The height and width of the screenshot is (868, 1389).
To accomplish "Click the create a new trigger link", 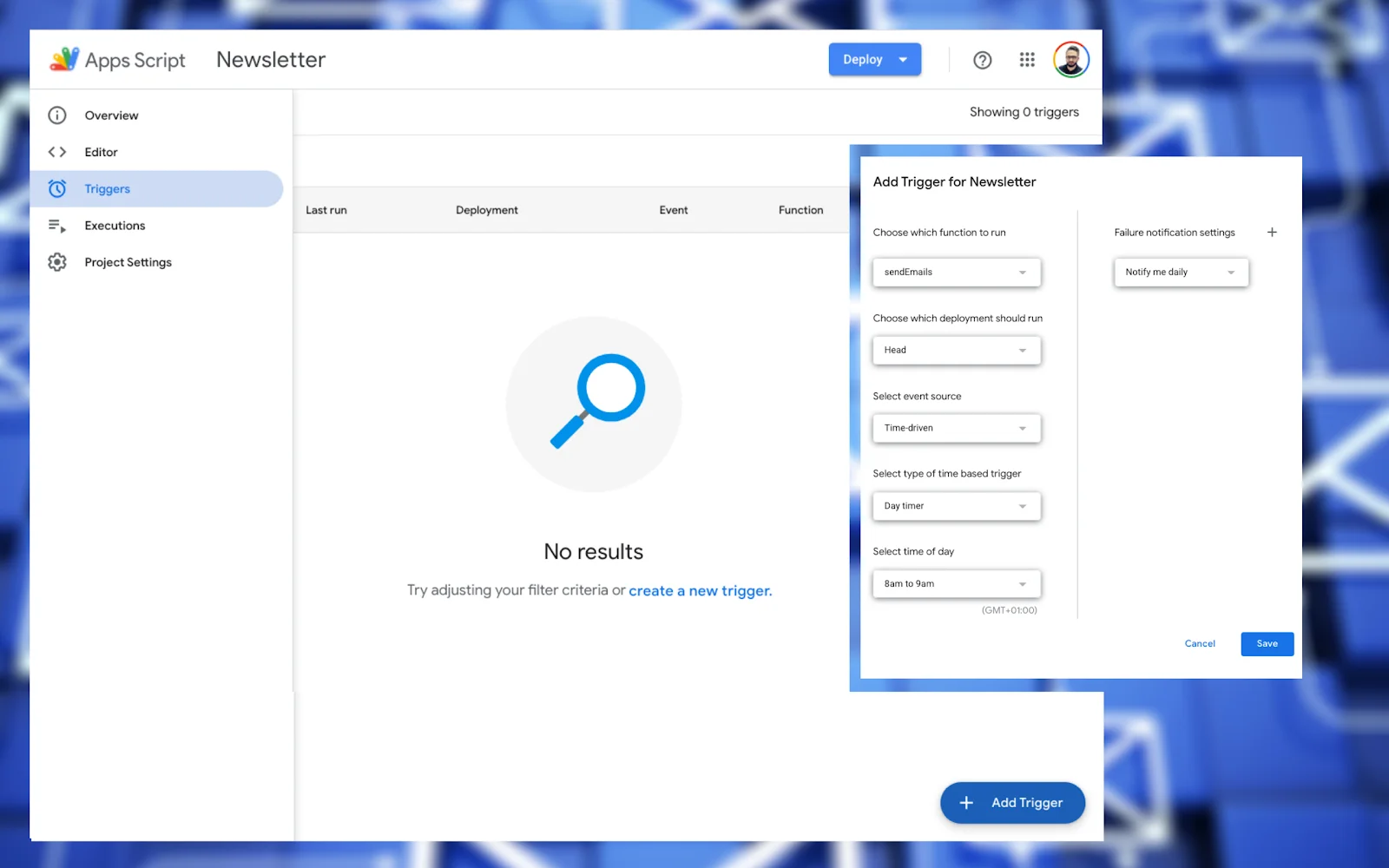I will pyautogui.click(x=700, y=590).
